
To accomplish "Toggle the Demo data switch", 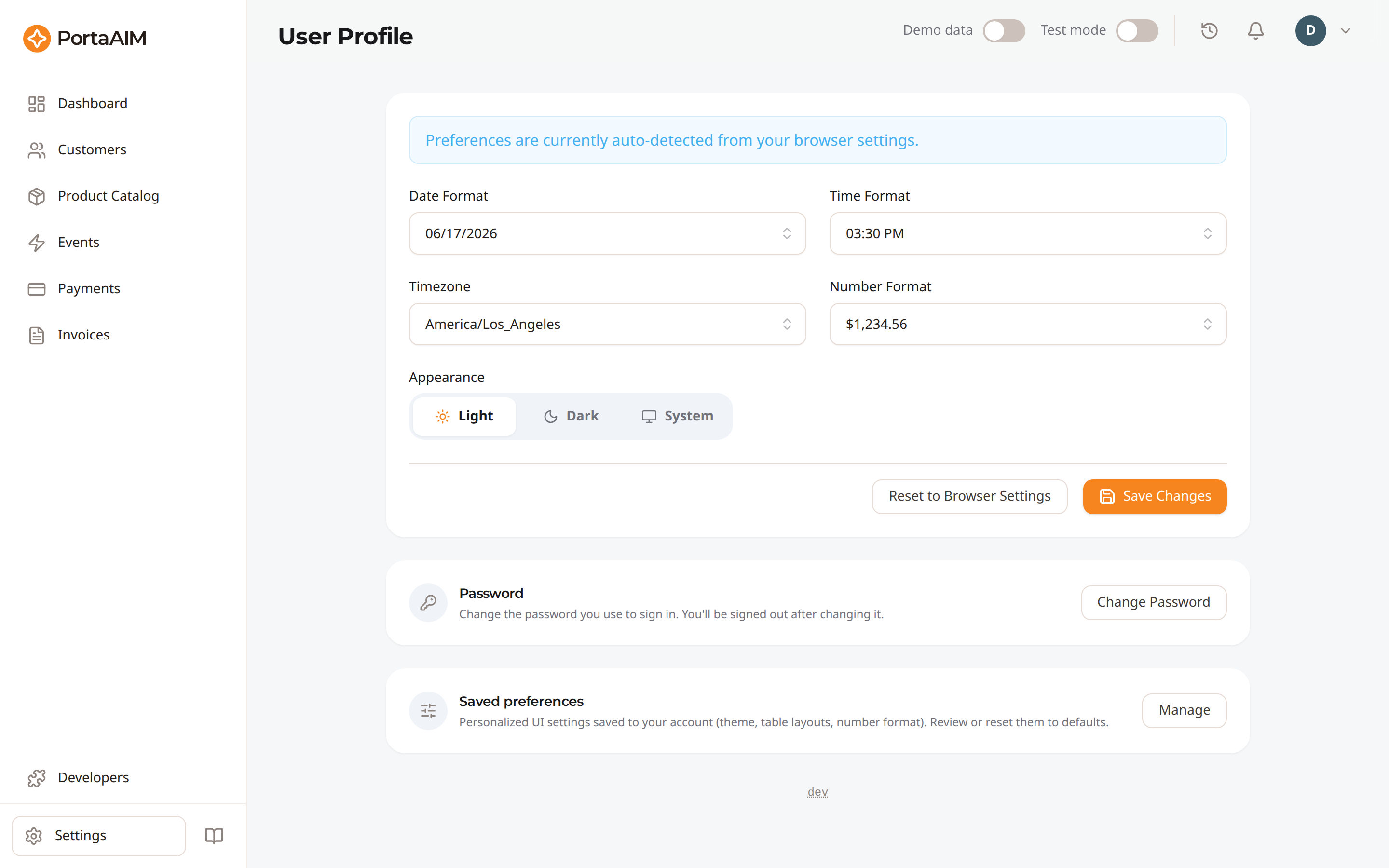I will (x=1004, y=30).
